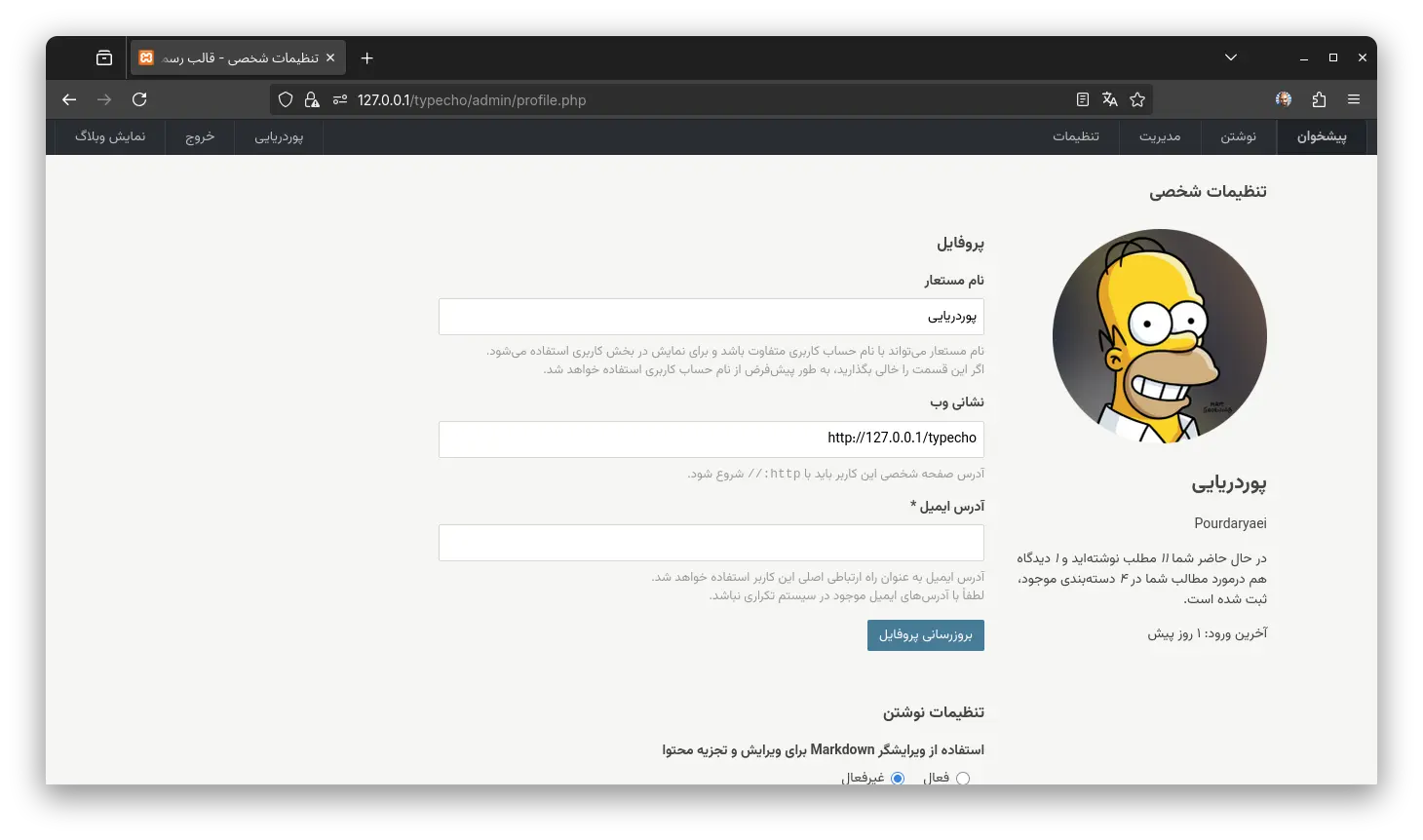Click the tracking protection shield icon
Image resolution: width=1423 pixels, height=840 pixels.
point(286,99)
